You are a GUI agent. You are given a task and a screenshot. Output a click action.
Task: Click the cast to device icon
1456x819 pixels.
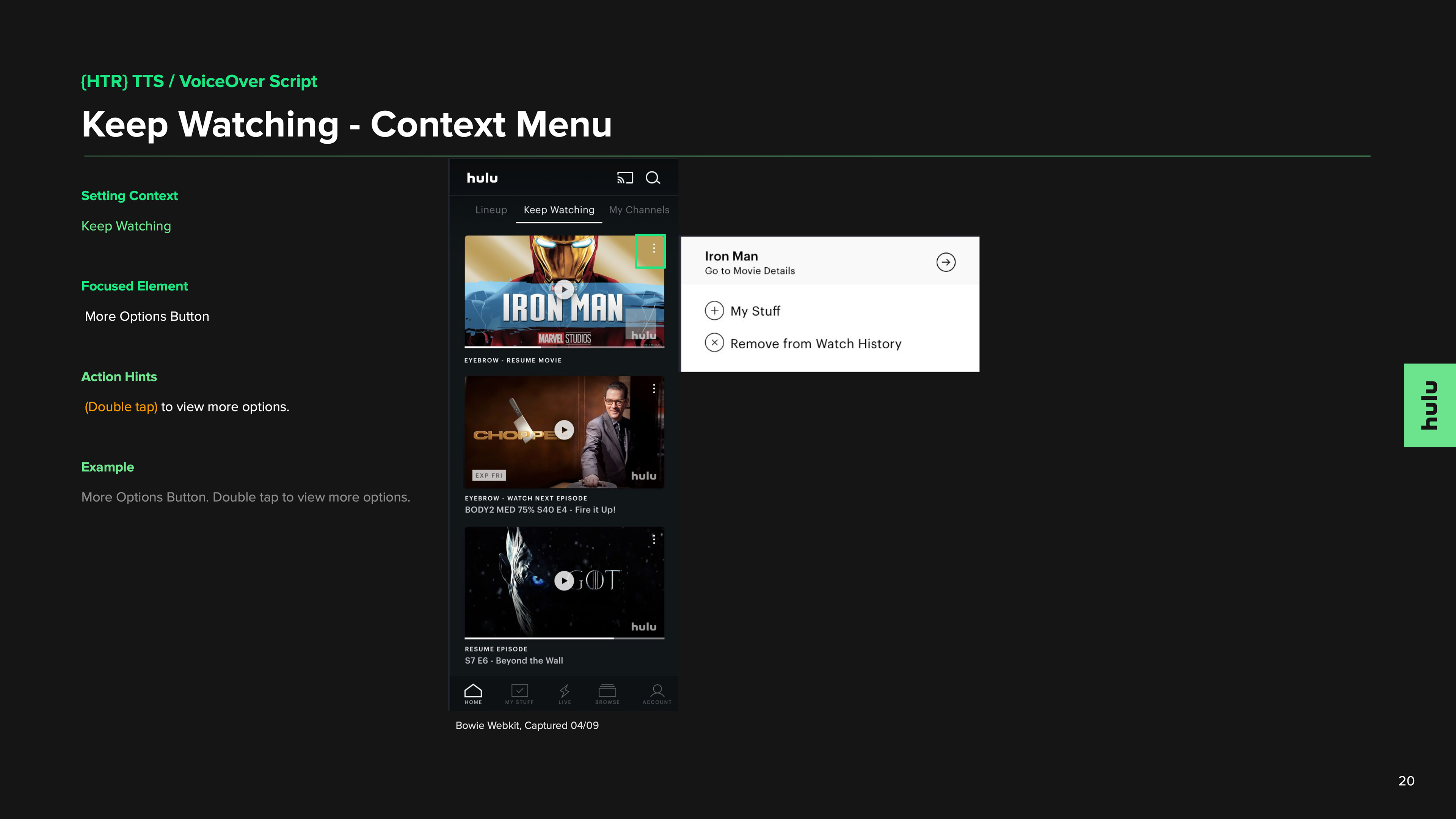pos(624,178)
